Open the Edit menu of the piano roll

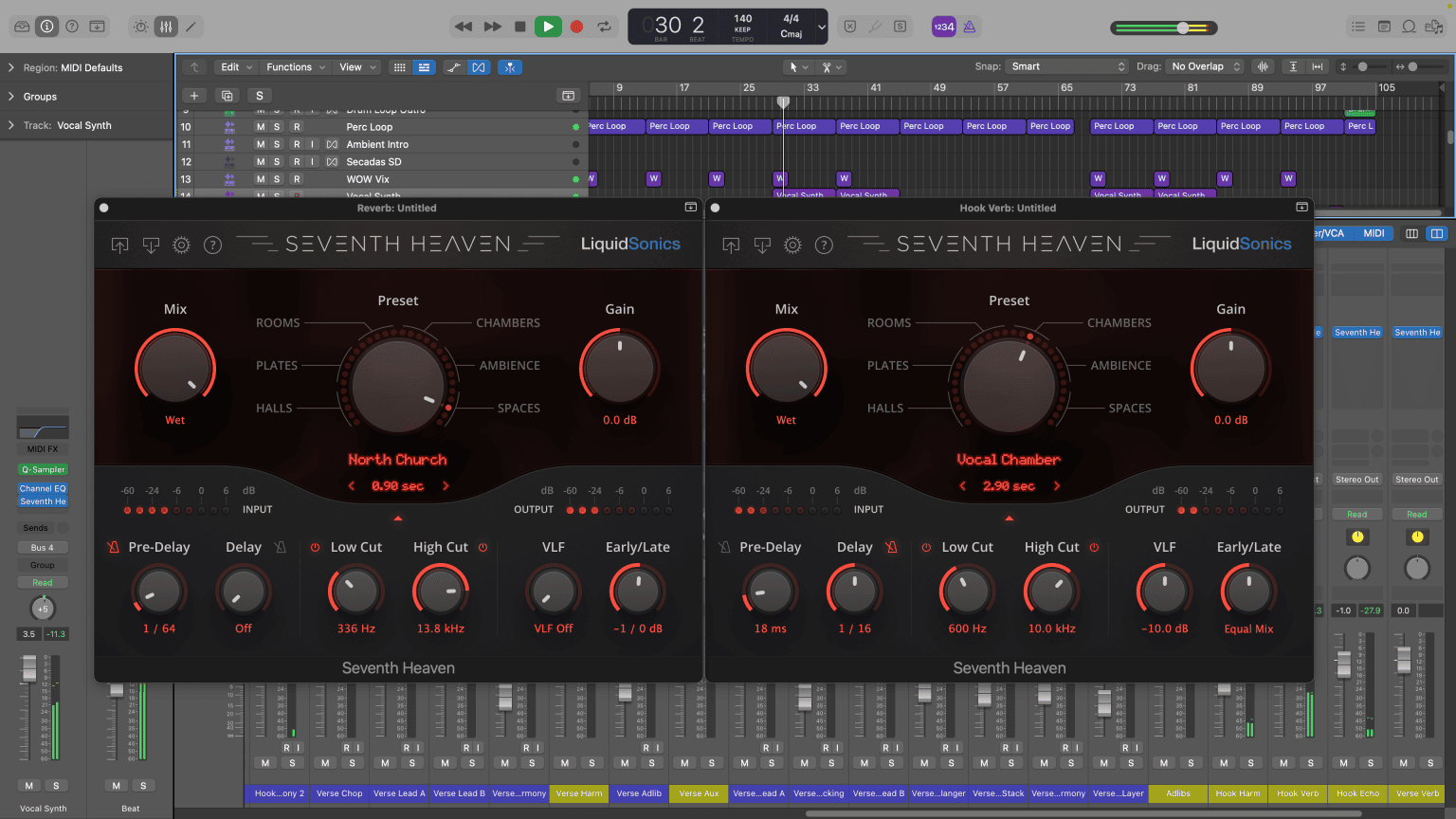click(234, 66)
